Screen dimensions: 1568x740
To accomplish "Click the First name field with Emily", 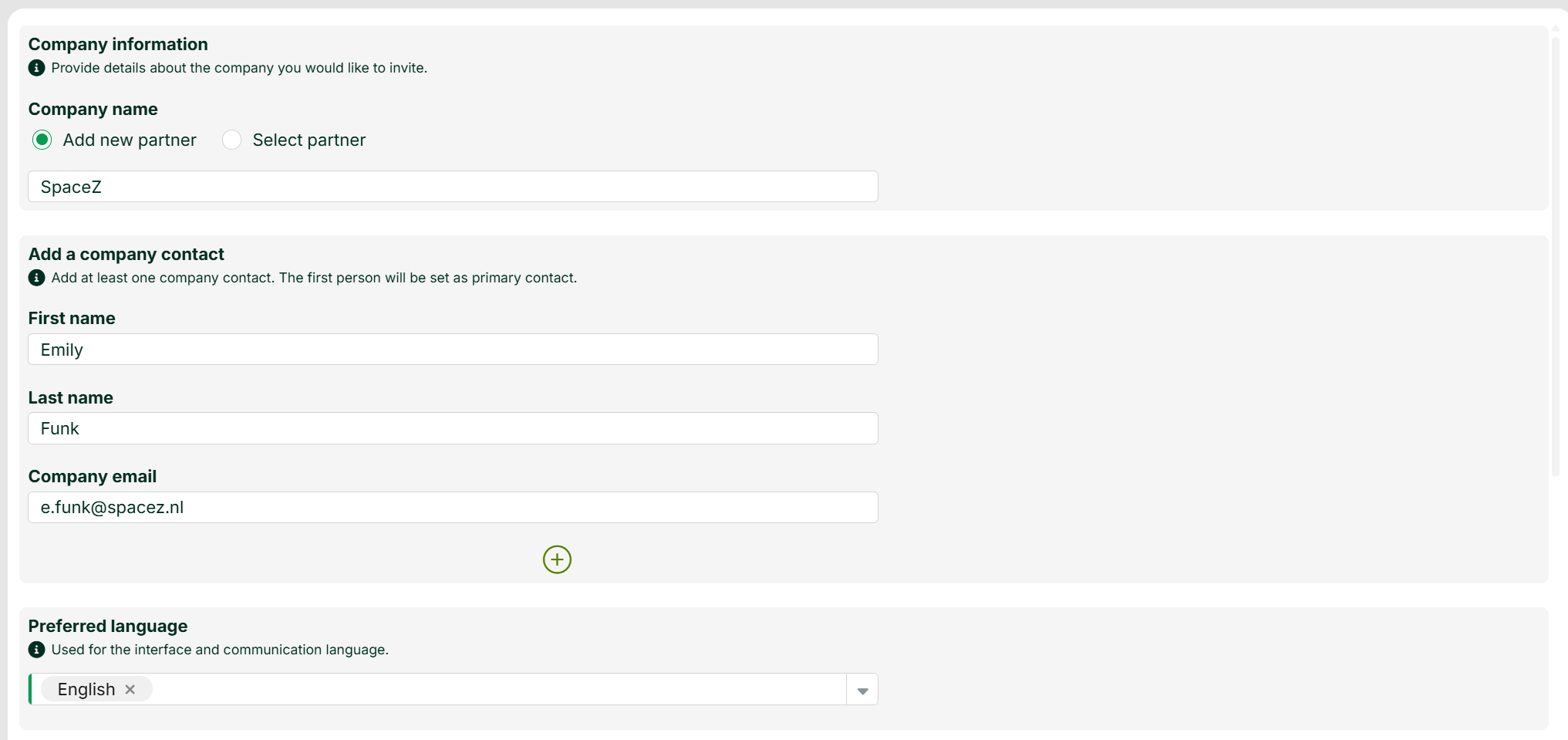I will 453,350.
